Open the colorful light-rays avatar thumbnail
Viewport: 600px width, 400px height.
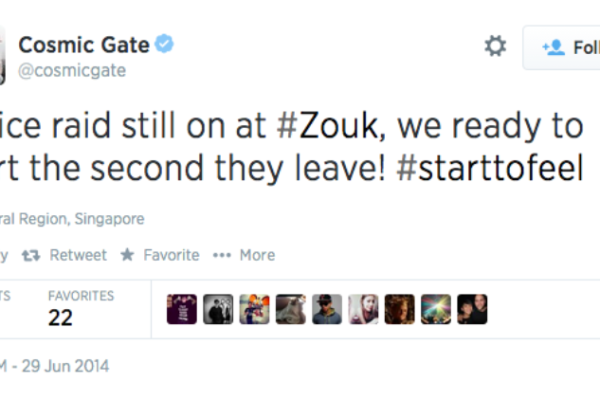(436, 309)
